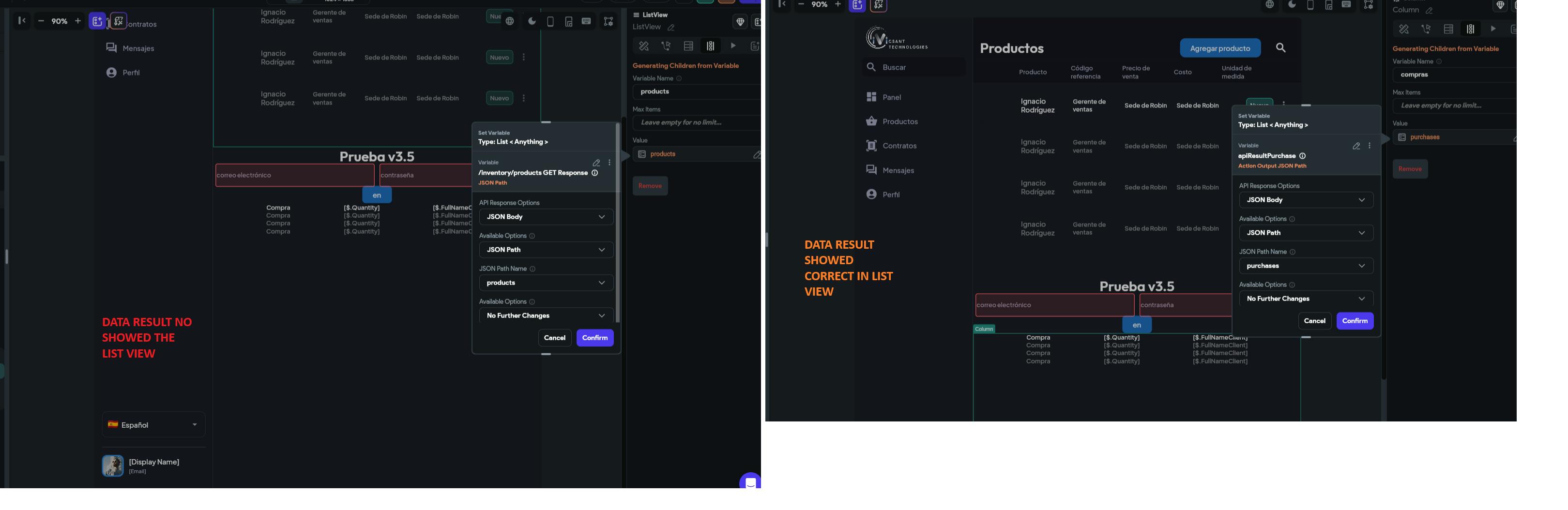Click the Buscar search field
This screenshot has width=1568, height=510.
pyautogui.click(x=913, y=67)
